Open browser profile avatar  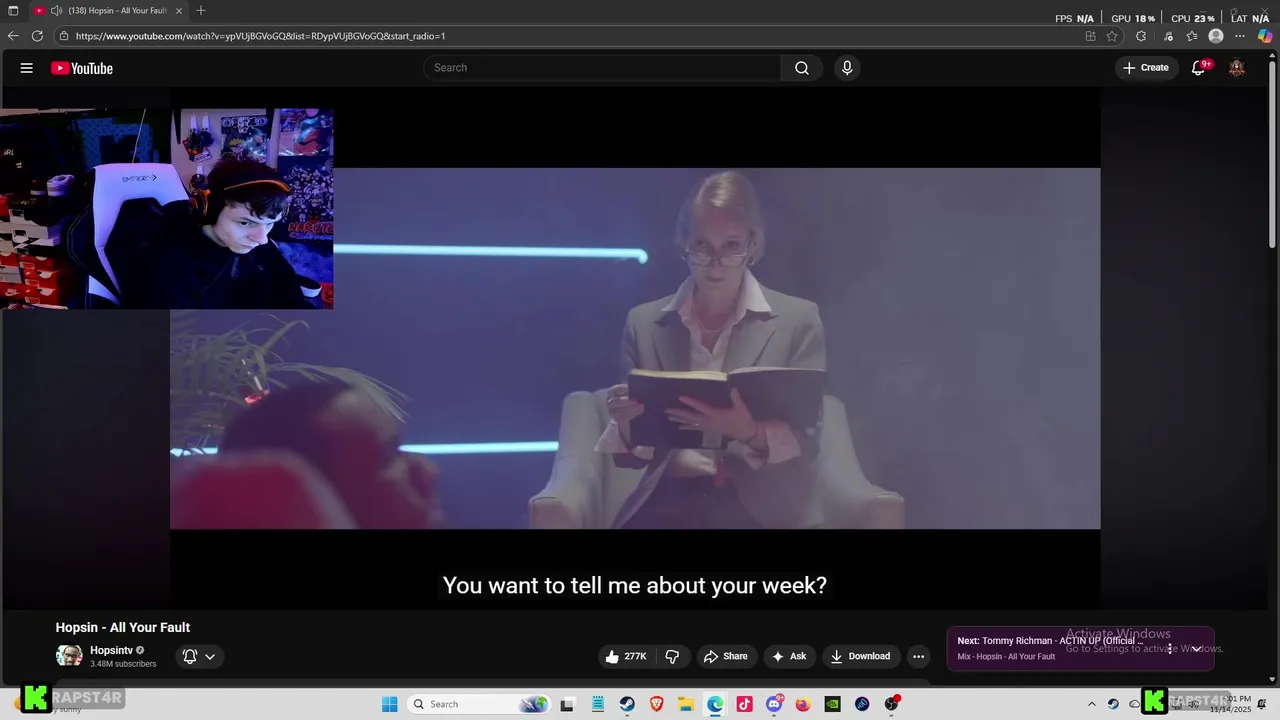[1216, 36]
